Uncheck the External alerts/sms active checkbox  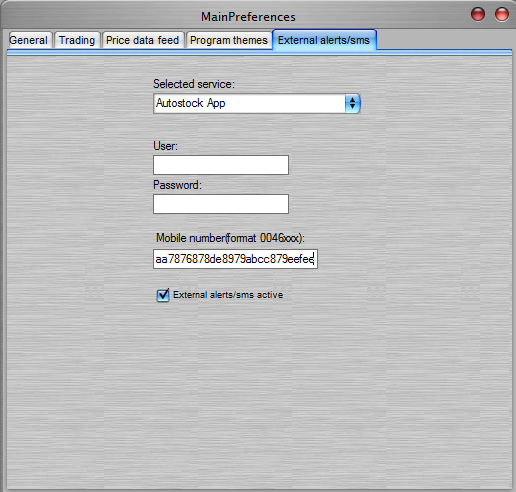click(163, 295)
